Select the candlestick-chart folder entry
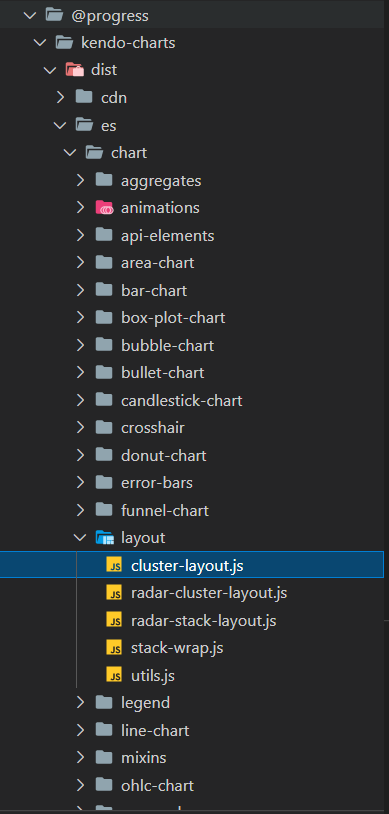The width and height of the screenshot is (389, 814). [194, 400]
